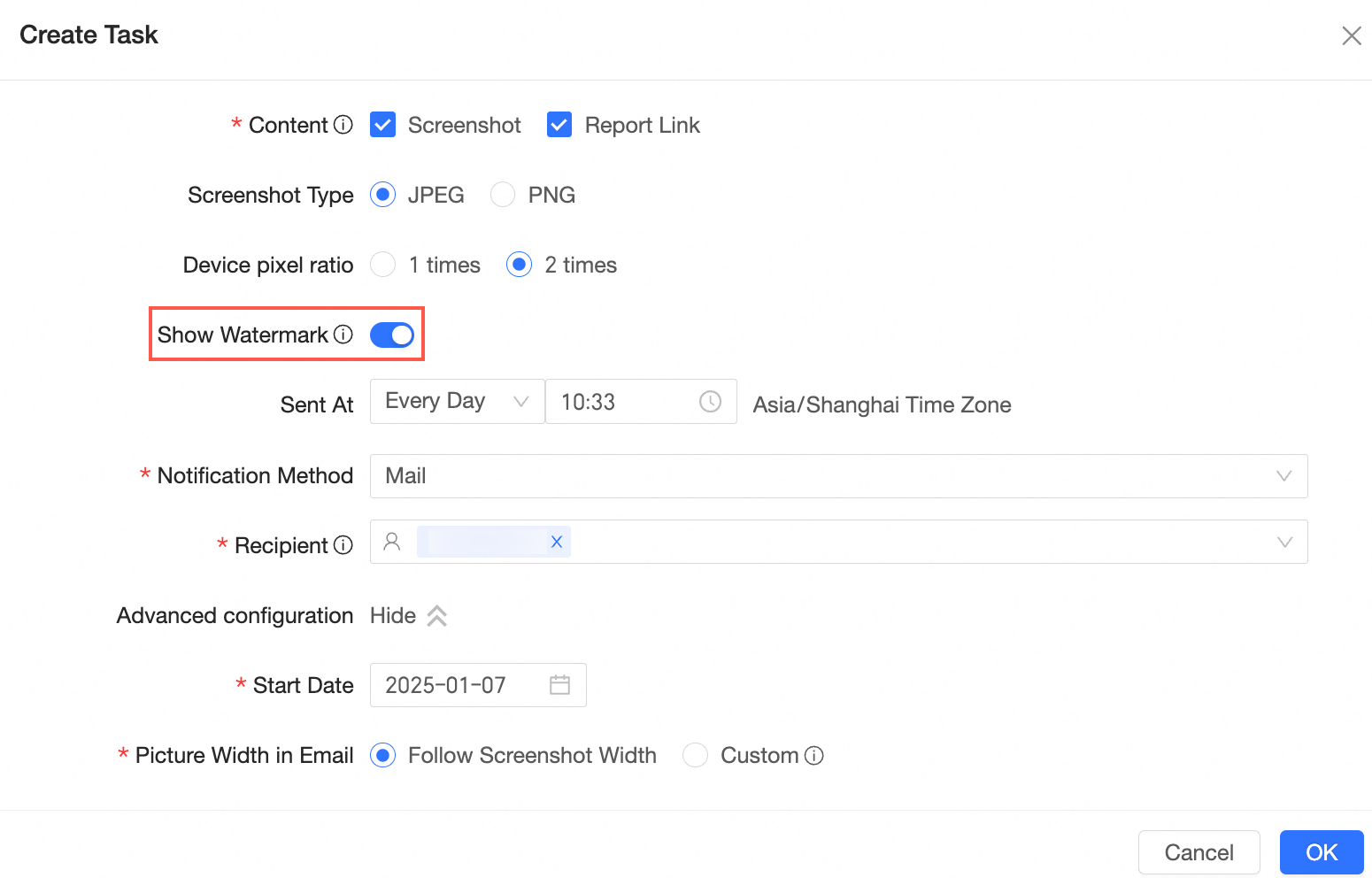This screenshot has width=1372, height=878.
Task: Remove the selected recipient tag
Action: point(557,542)
